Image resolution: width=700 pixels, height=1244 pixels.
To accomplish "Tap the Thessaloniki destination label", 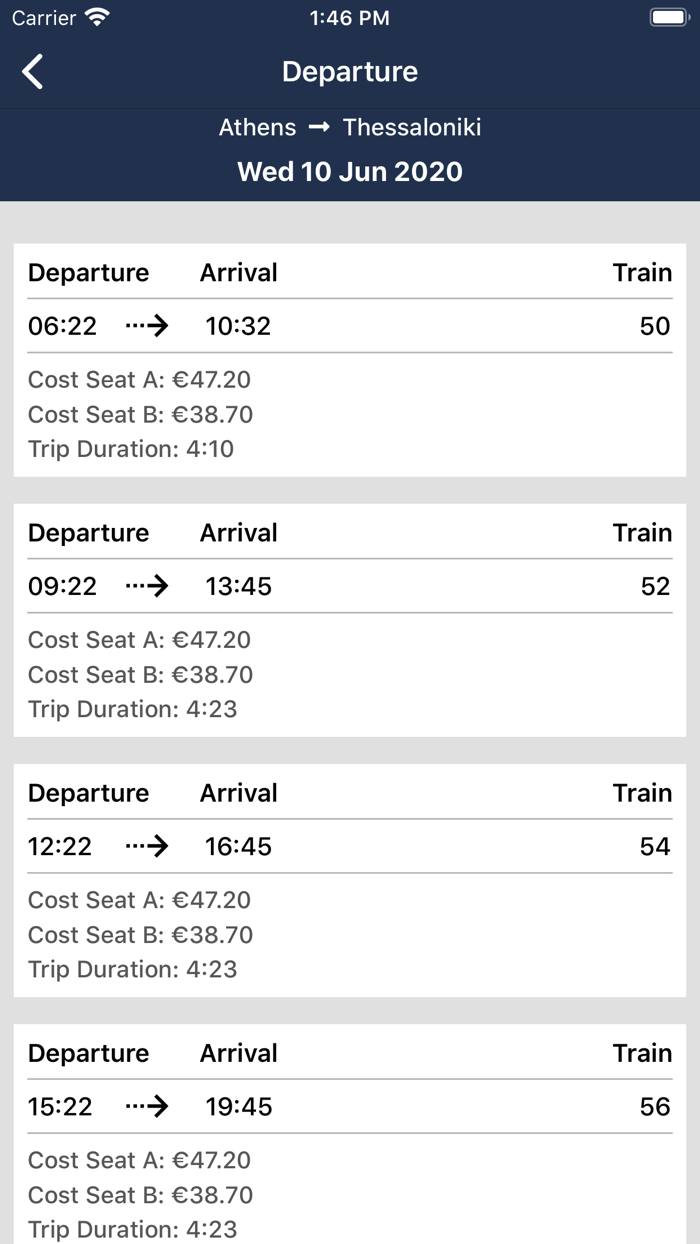I will coord(412,128).
